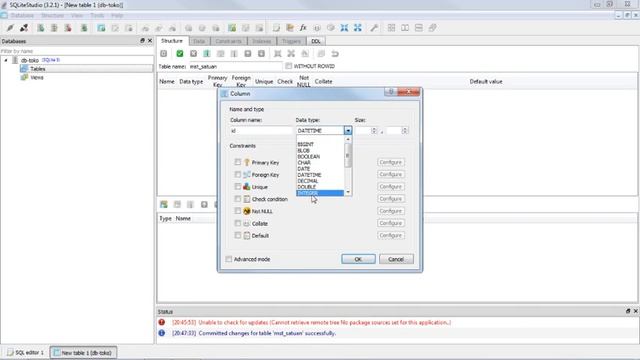Viewport: 640px width, 360px height.
Task: Click the disconnect from database icon
Action: [24, 28]
